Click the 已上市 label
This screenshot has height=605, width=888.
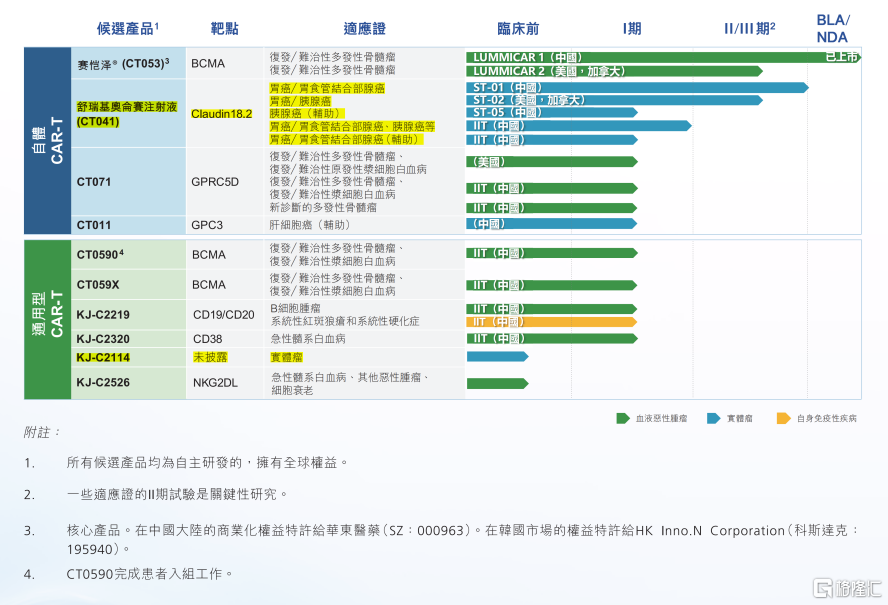pos(842,57)
